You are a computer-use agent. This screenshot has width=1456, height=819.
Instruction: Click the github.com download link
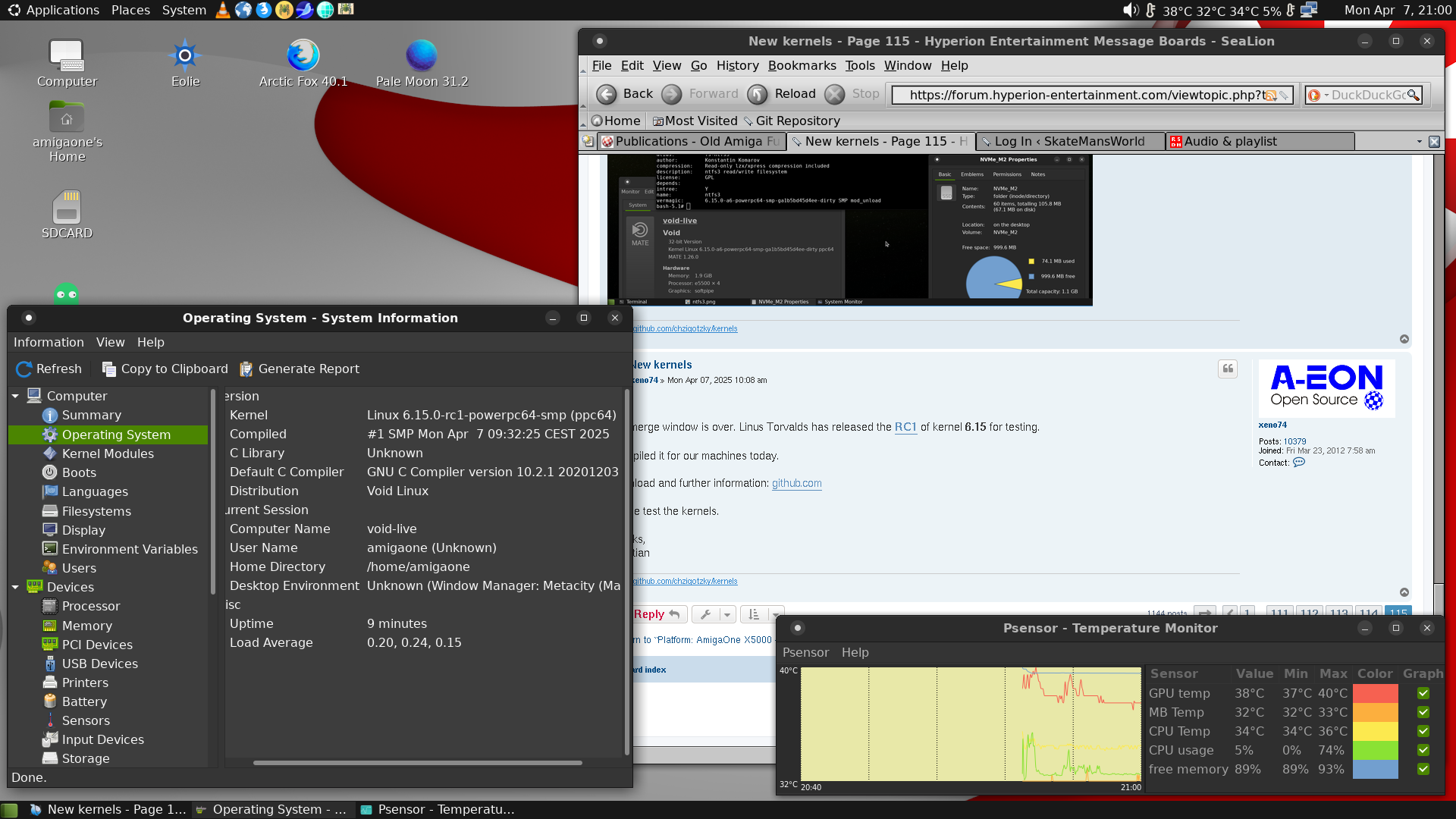(796, 483)
